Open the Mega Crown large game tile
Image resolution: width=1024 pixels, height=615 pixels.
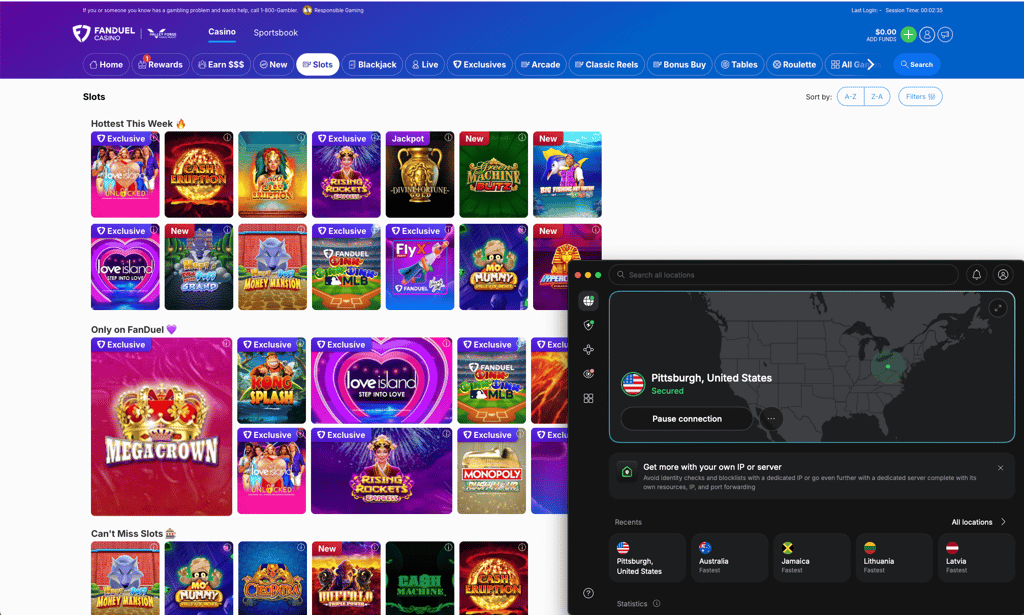(161, 426)
